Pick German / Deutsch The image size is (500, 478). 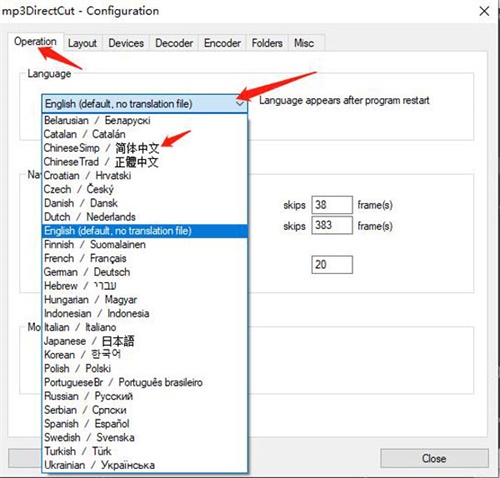(145, 272)
